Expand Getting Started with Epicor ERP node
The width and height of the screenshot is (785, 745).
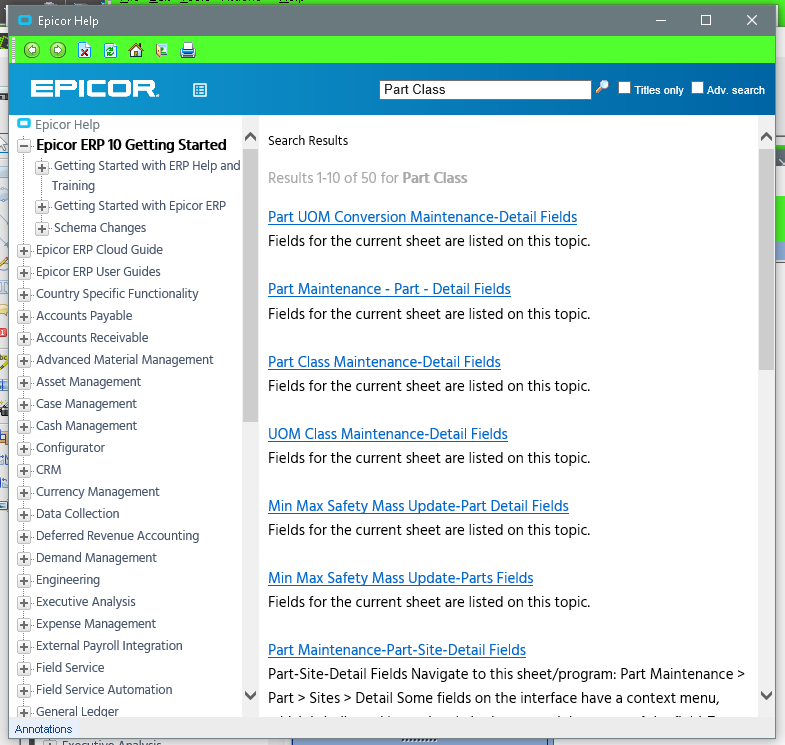click(x=42, y=206)
